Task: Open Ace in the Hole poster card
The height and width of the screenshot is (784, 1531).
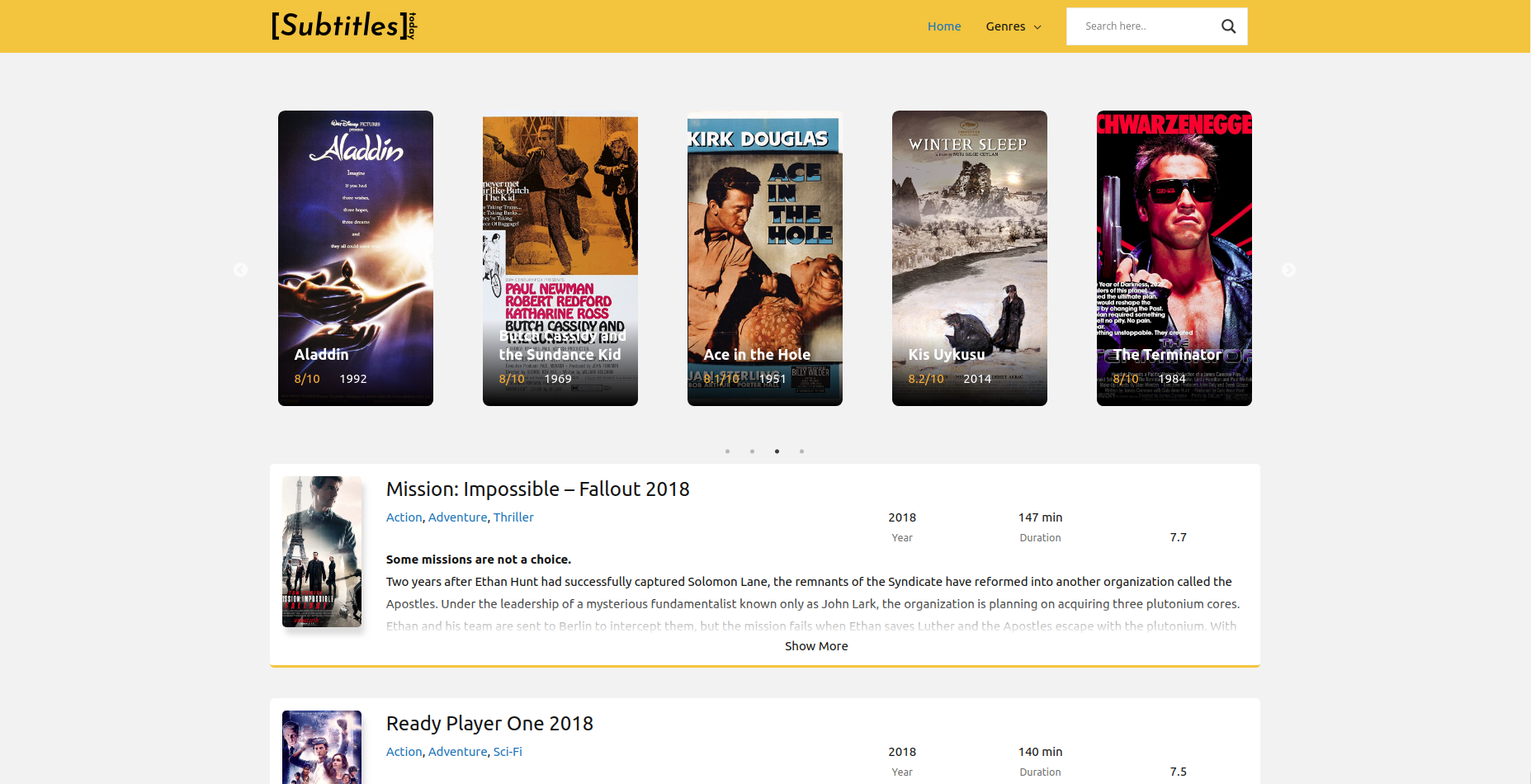Action: pos(764,257)
